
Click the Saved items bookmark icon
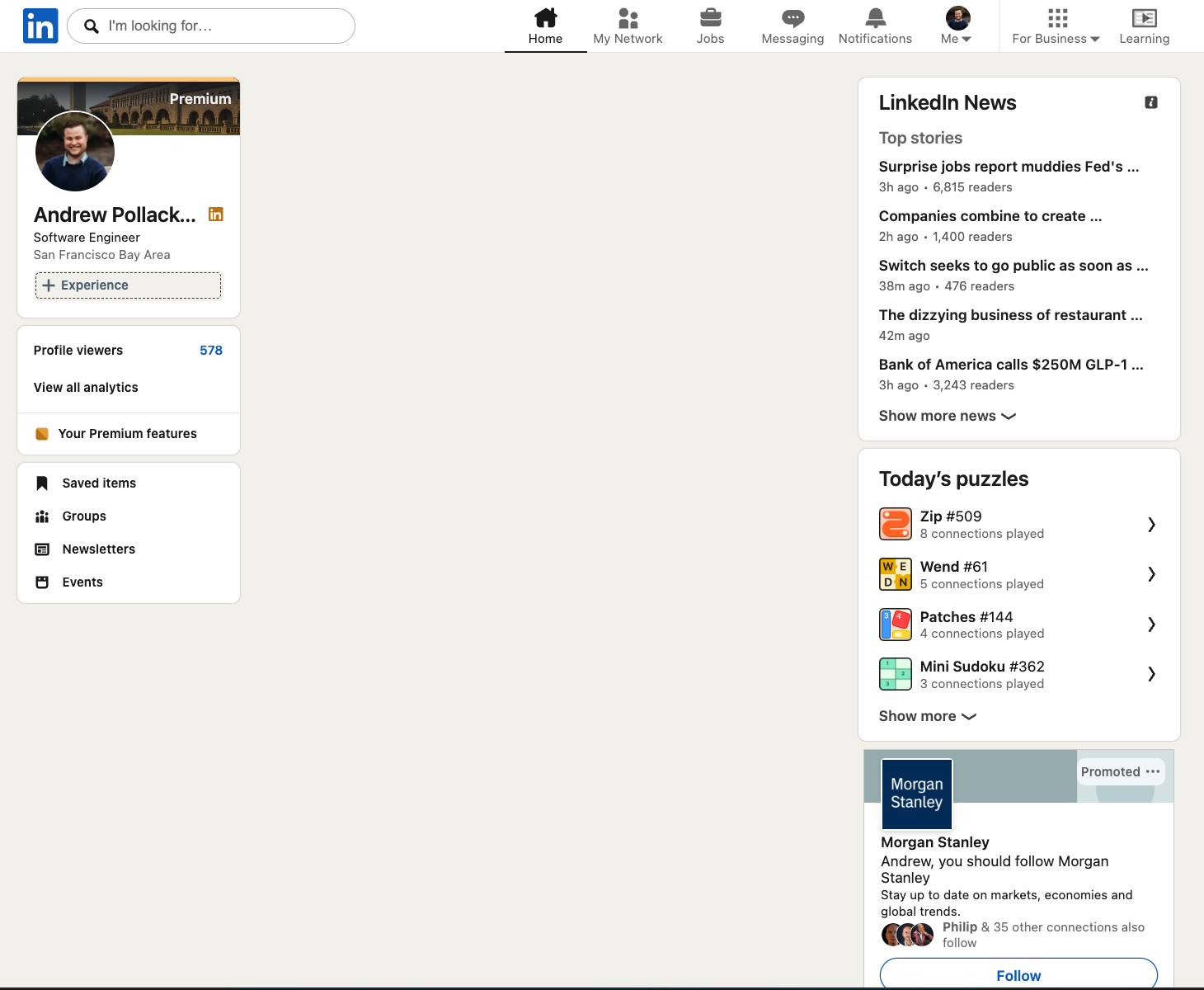click(x=42, y=483)
